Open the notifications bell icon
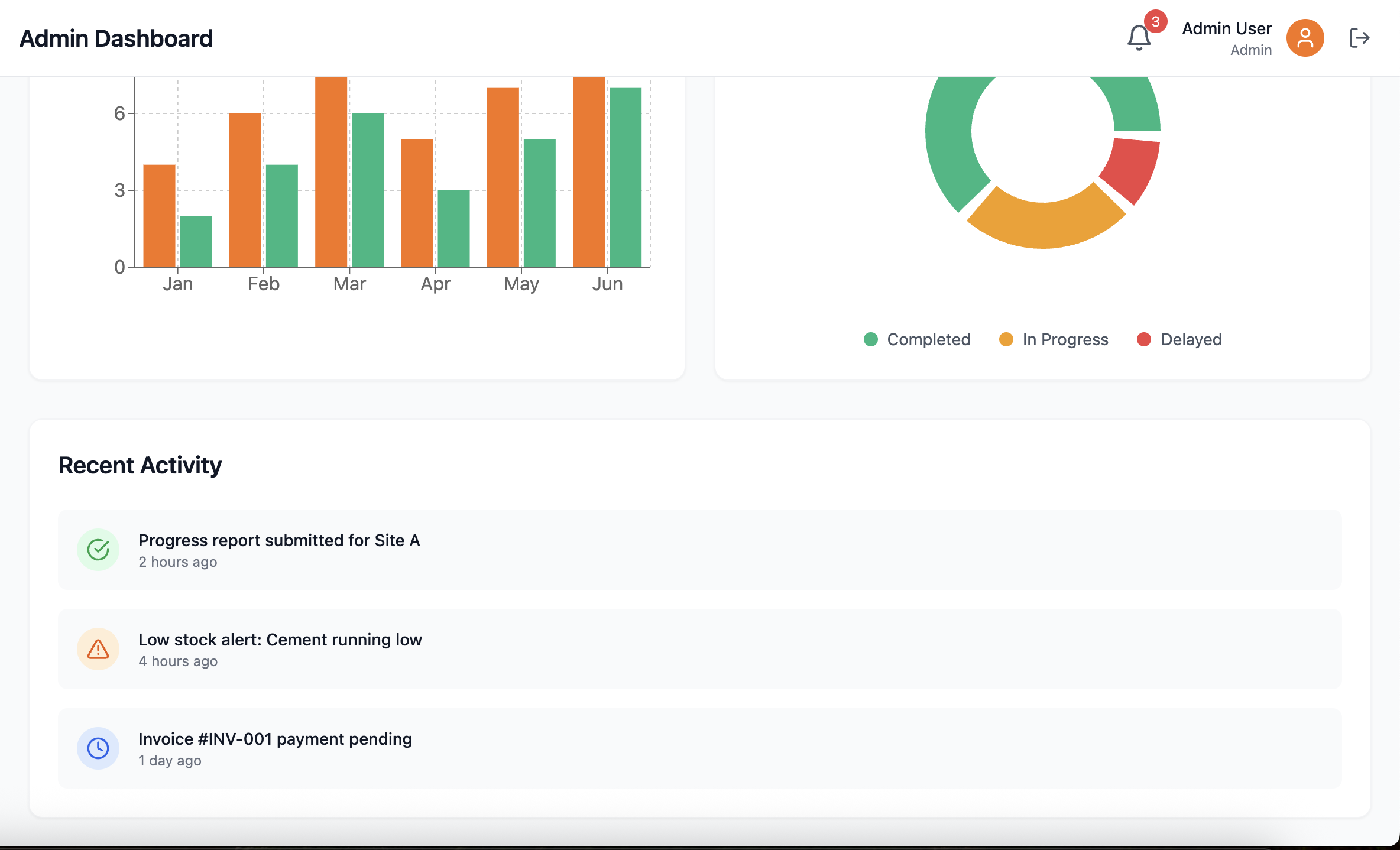Viewport: 1400px width, 850px height. coord(1138,38)
